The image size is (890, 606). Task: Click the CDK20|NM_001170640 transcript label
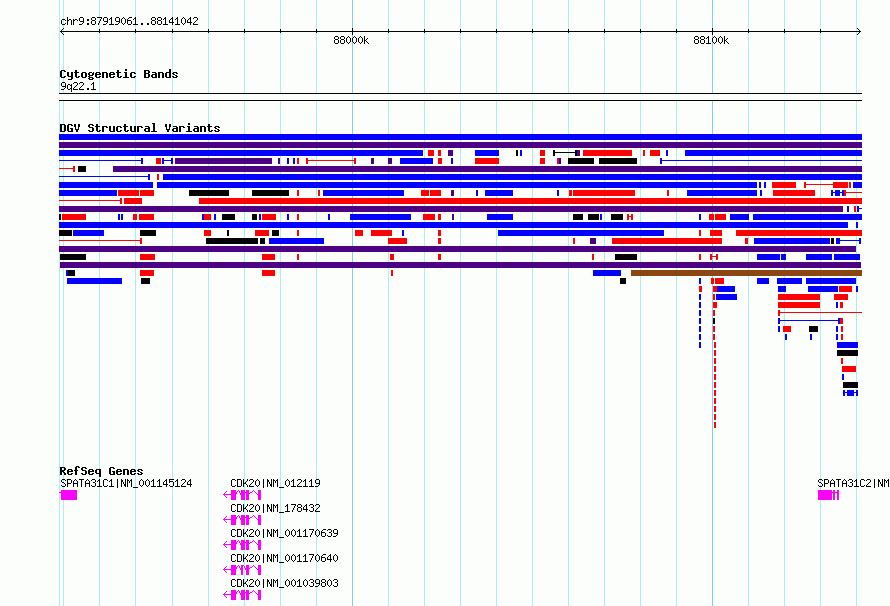(284, 558)
